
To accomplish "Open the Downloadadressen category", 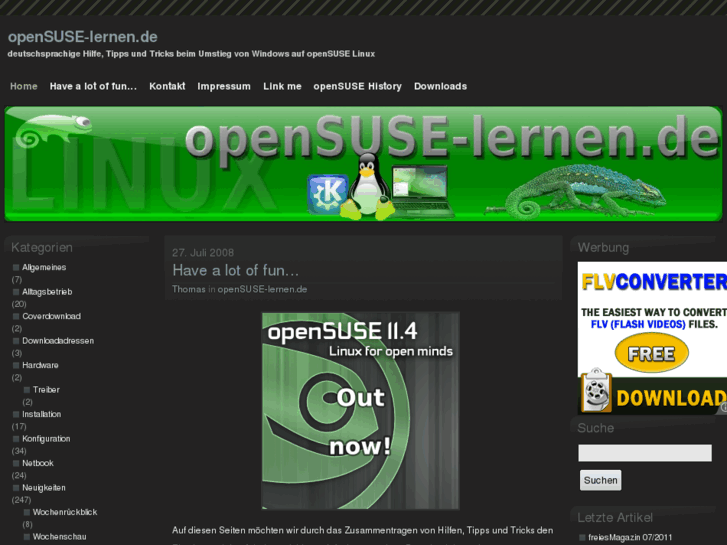I will pos(58,341).
